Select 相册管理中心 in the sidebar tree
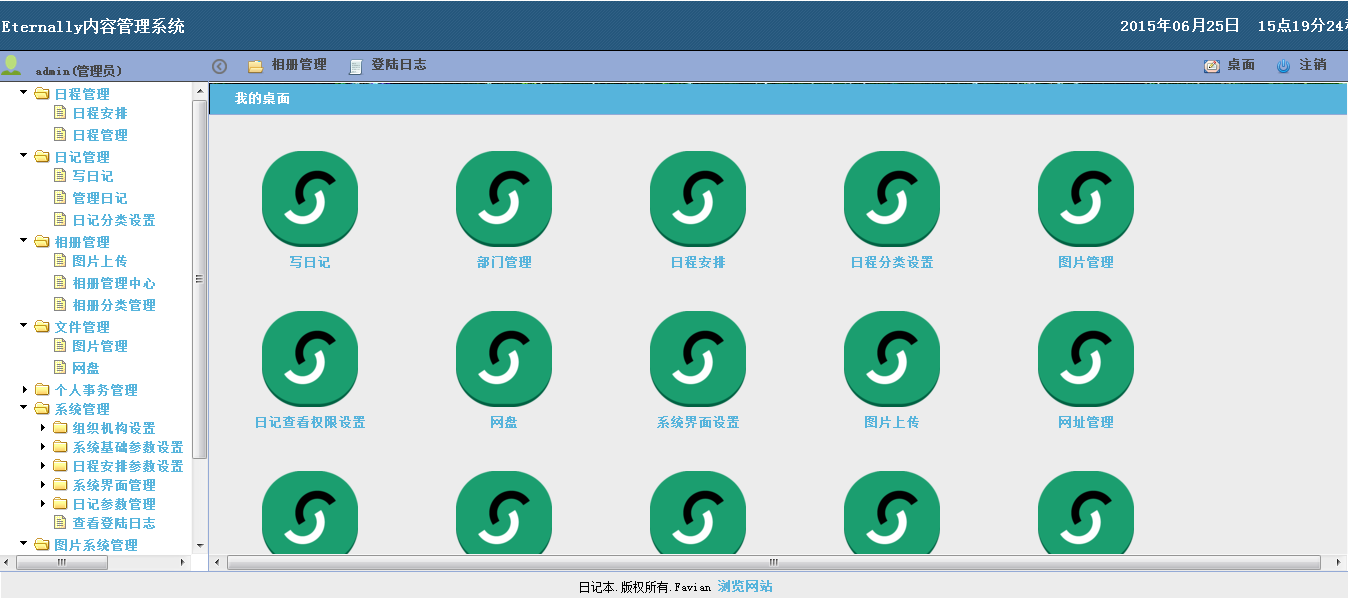 113,284
